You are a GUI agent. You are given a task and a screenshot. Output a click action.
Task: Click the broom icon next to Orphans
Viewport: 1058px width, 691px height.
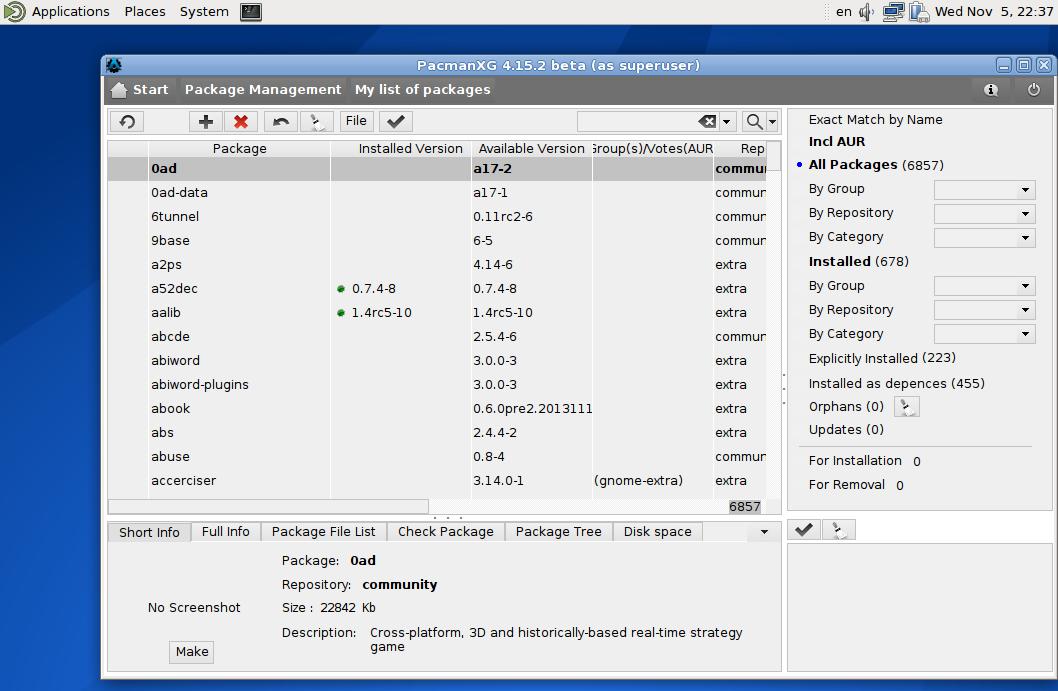[x=906, y=407]
